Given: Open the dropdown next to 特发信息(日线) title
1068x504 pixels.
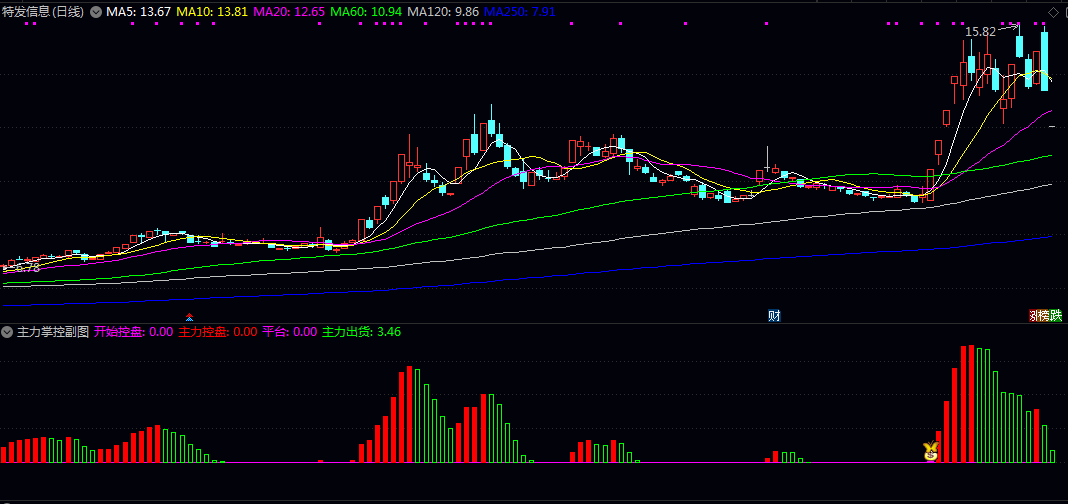Looking at the screenshot, I should pyautogui.click(x=95, y=12).
